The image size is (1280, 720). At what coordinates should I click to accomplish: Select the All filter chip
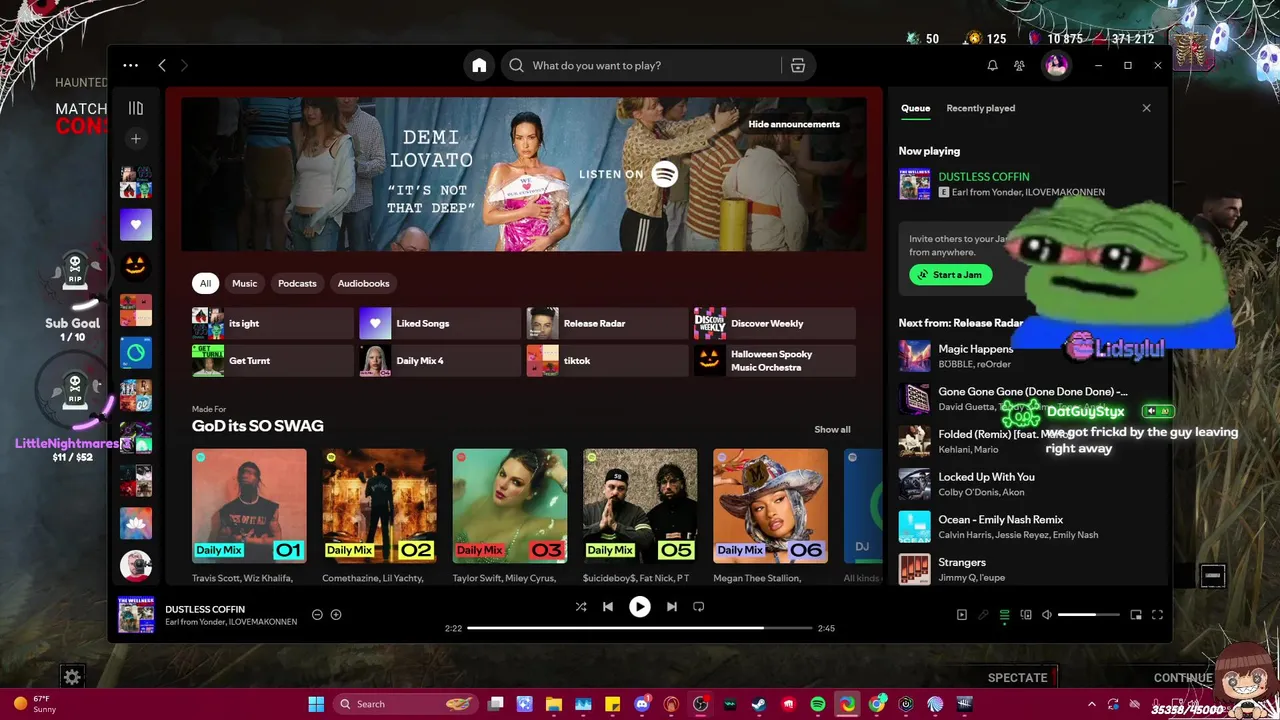point(205,283)
